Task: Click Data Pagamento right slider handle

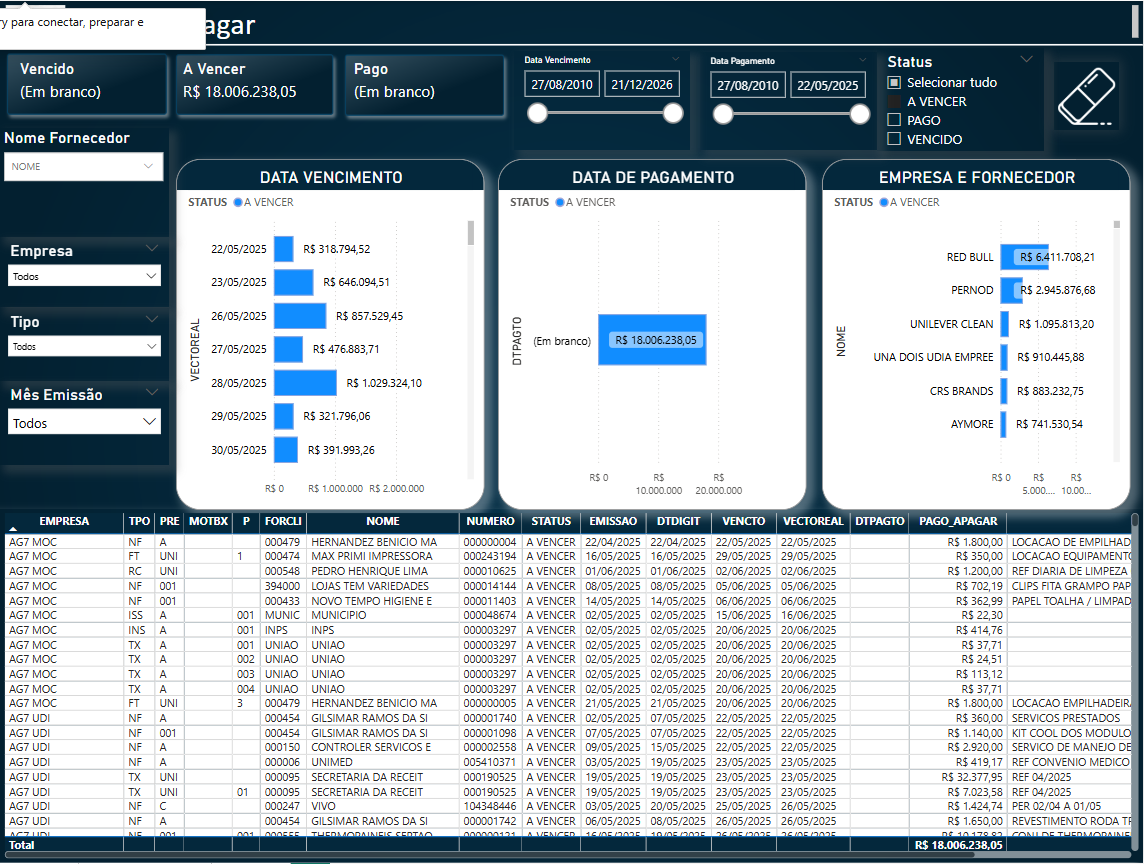Action: [860, 114]
